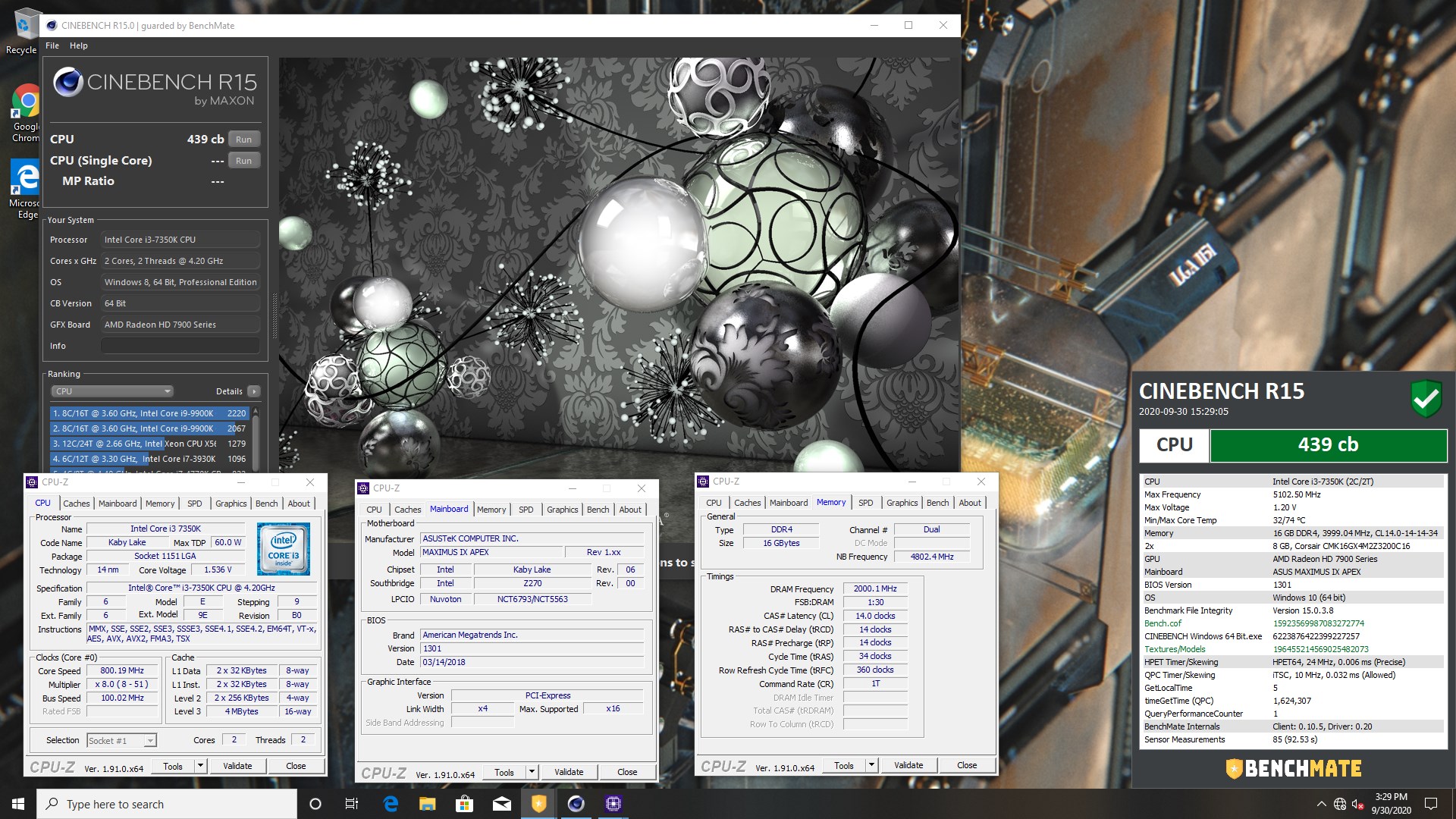
Task: Open File Explorer from the taskbar
Action: point(427,804)
